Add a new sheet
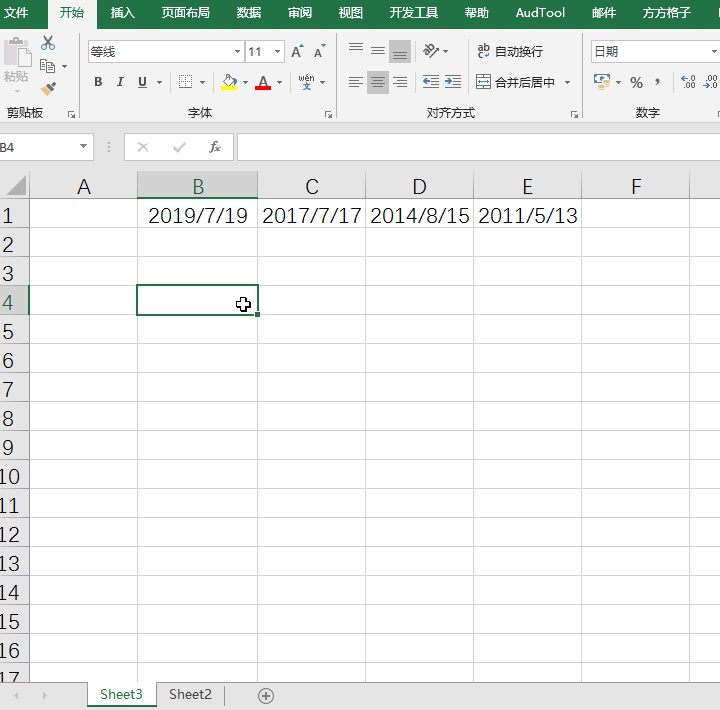 (266, 696)
